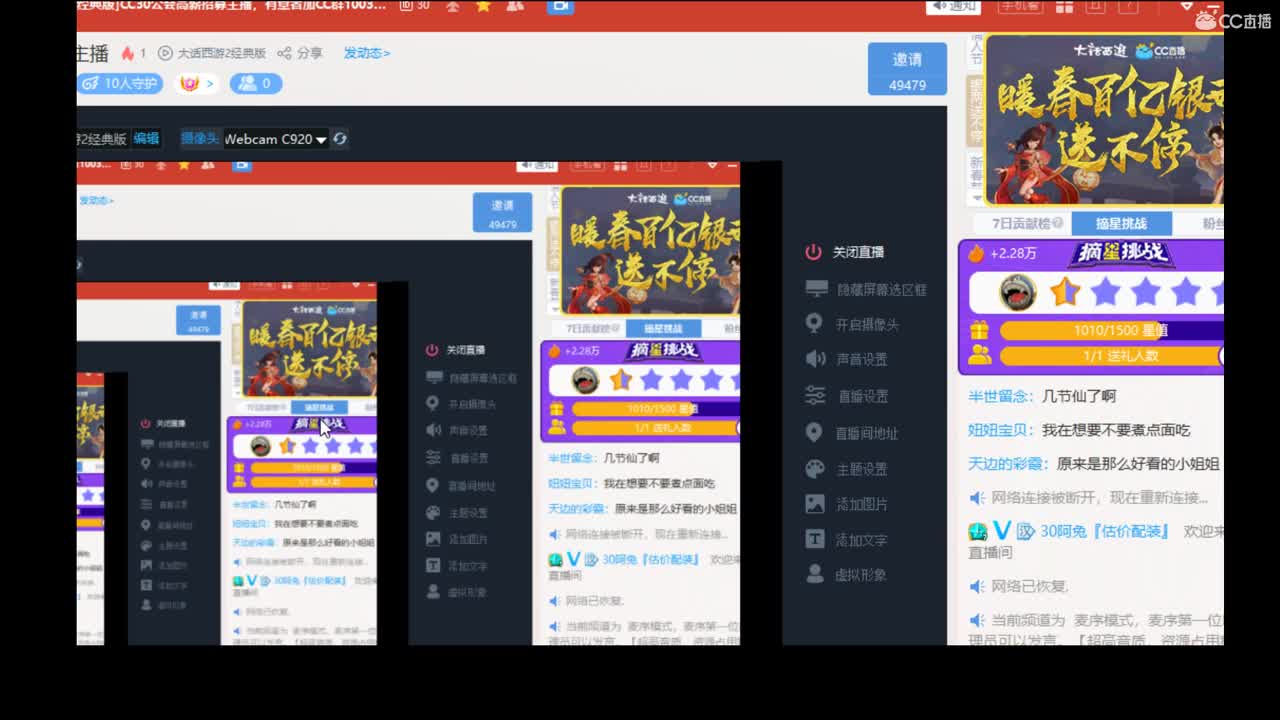Choose 添加图片 to add an image
The width and height of the screenshot is (1280, 720).
click(862, 504)
